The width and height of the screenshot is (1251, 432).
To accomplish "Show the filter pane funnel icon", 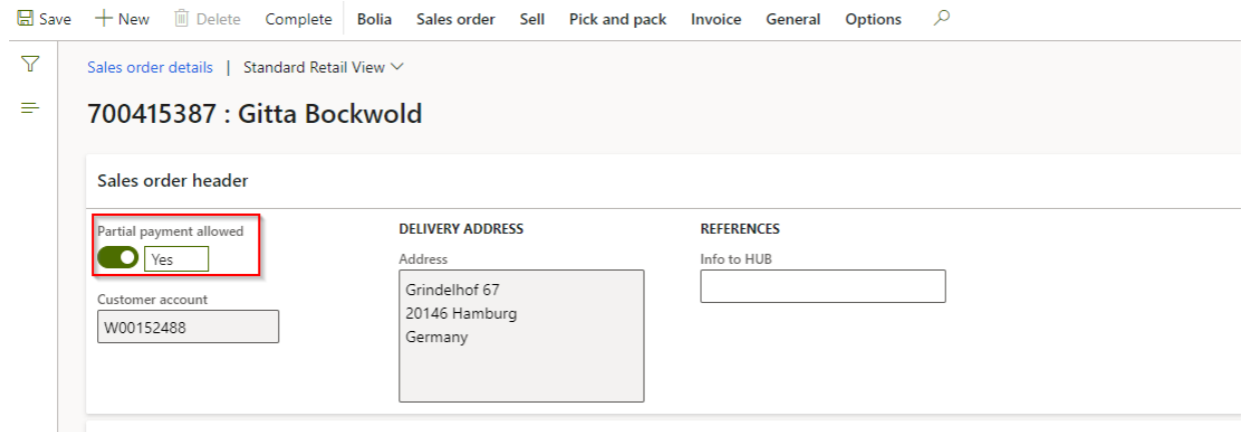I will [30, 64].
